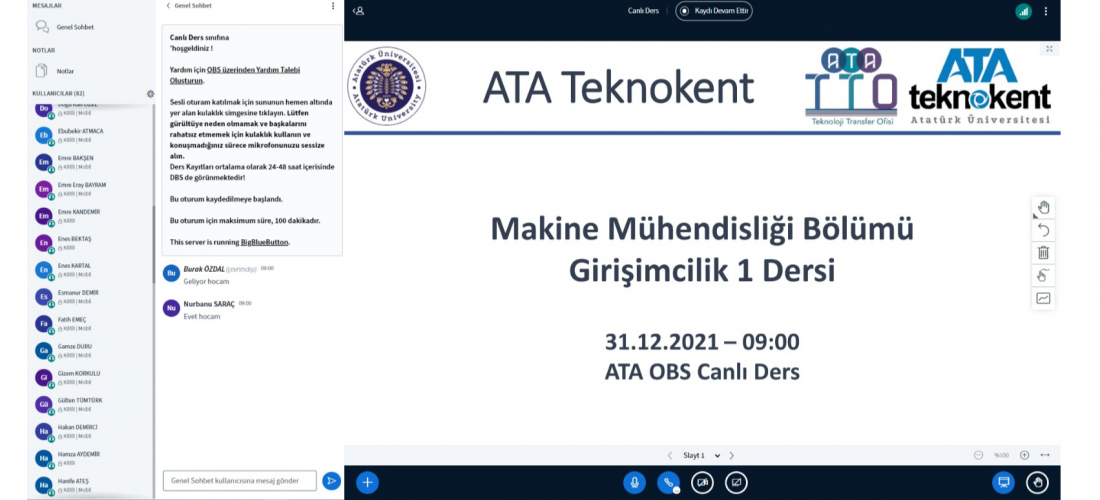This screenshot has height=500, width=1100.
Task: Fit slide to width
Action: pyautogui.click(x=1045, y=455)
